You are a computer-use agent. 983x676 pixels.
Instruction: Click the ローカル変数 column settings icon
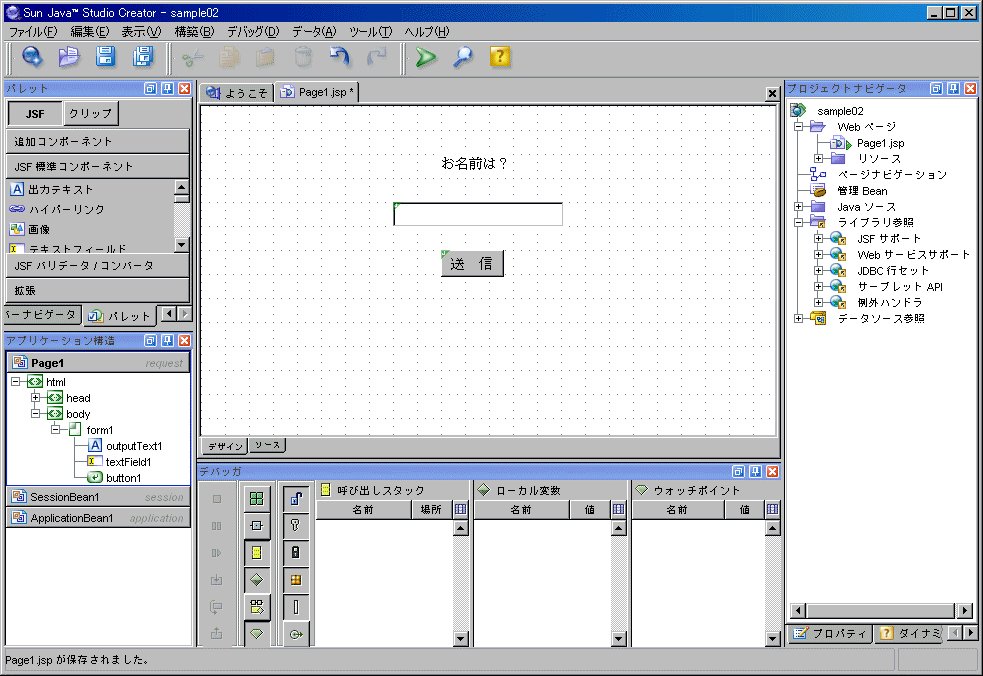[619, 509]
